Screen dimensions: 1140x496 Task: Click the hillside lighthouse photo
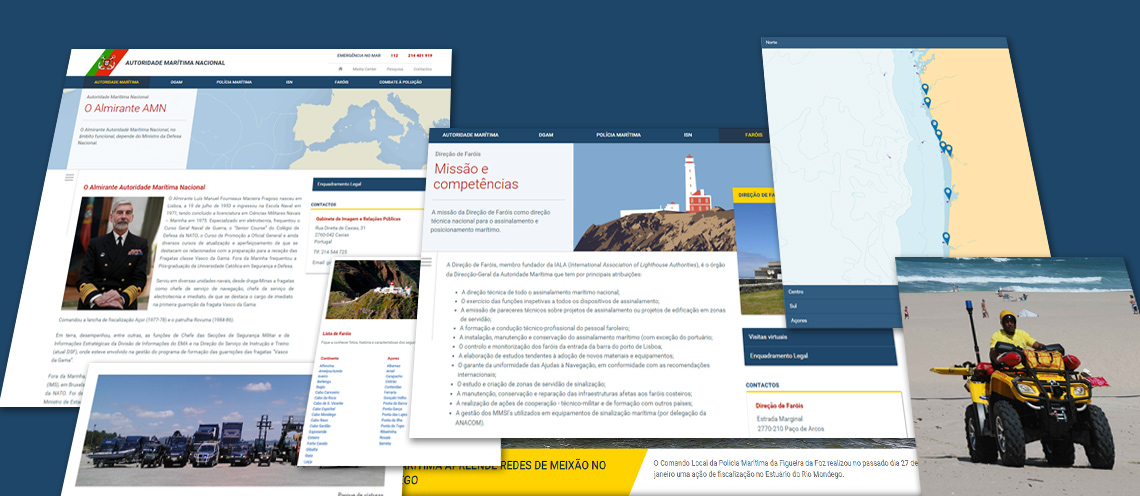(374, 289)
